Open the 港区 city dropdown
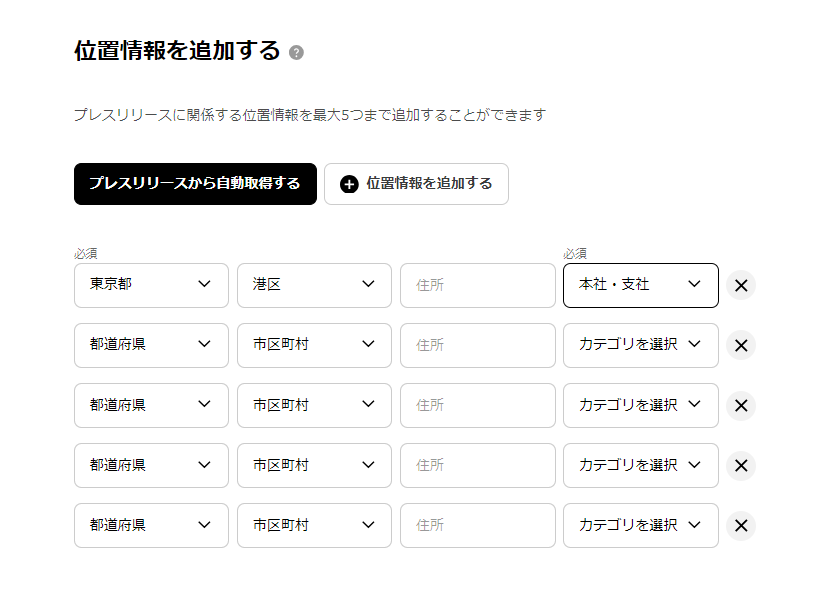The height and width of the screenshot is (611, 835). [x=314, y=285]
